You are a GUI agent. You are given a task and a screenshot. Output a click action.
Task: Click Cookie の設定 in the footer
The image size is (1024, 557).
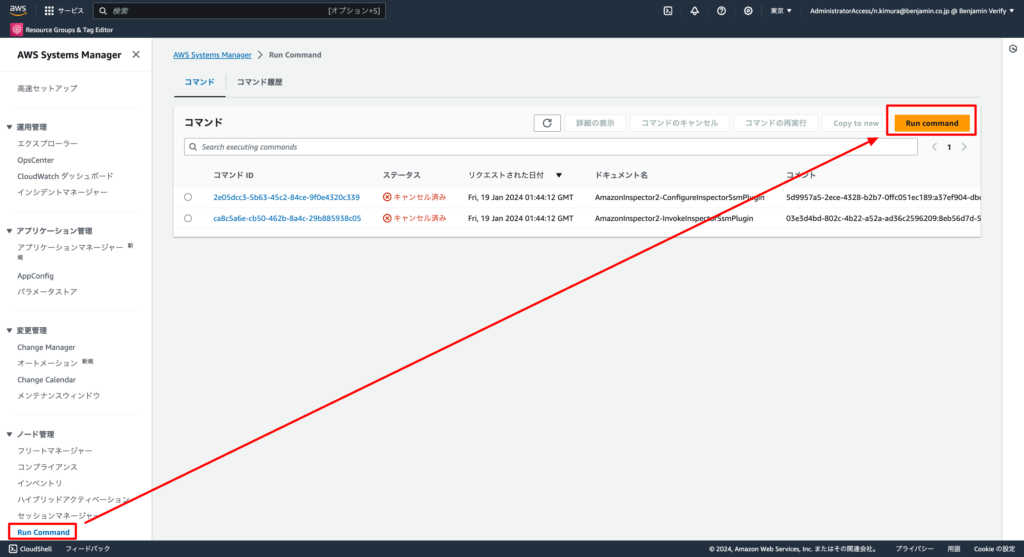pyautogui.click(x=994, y=549)
